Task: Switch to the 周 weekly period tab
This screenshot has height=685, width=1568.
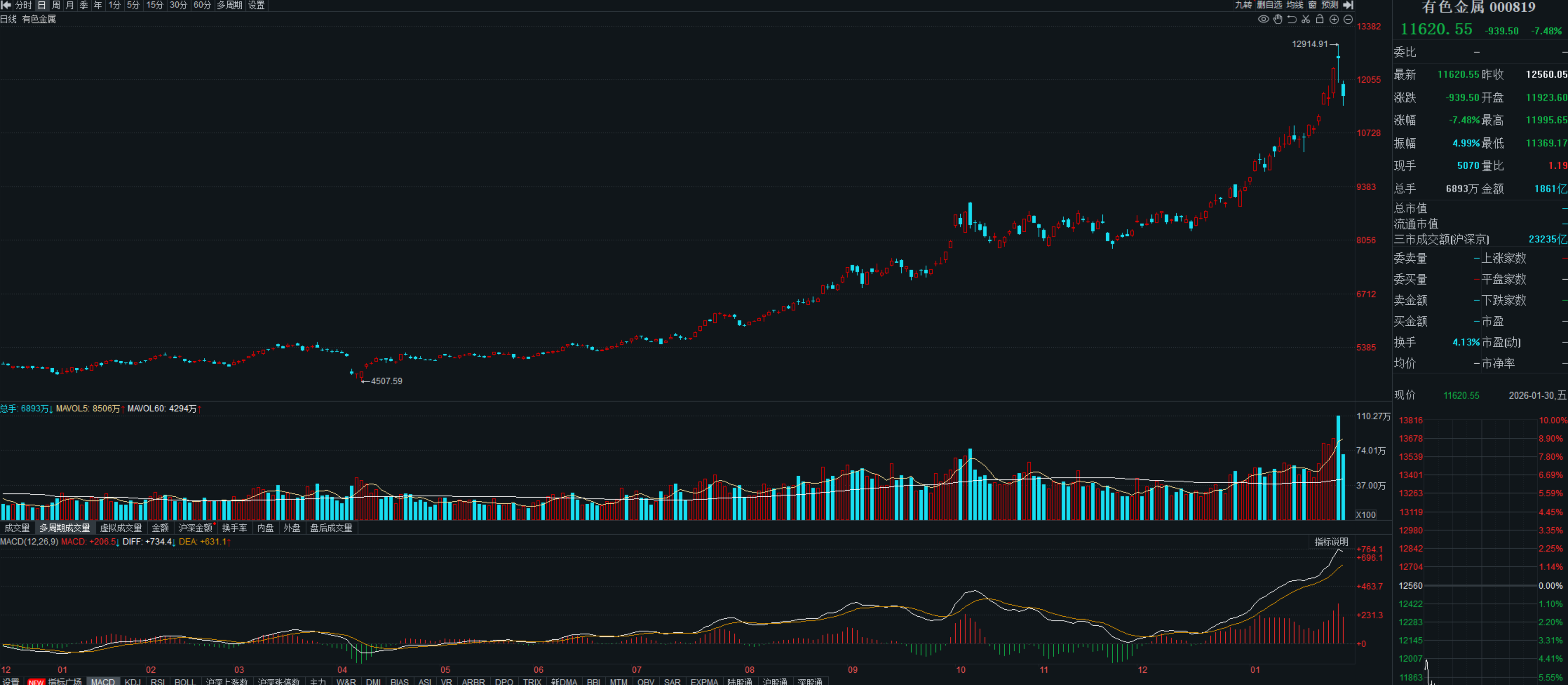Action: click(56, 5)
